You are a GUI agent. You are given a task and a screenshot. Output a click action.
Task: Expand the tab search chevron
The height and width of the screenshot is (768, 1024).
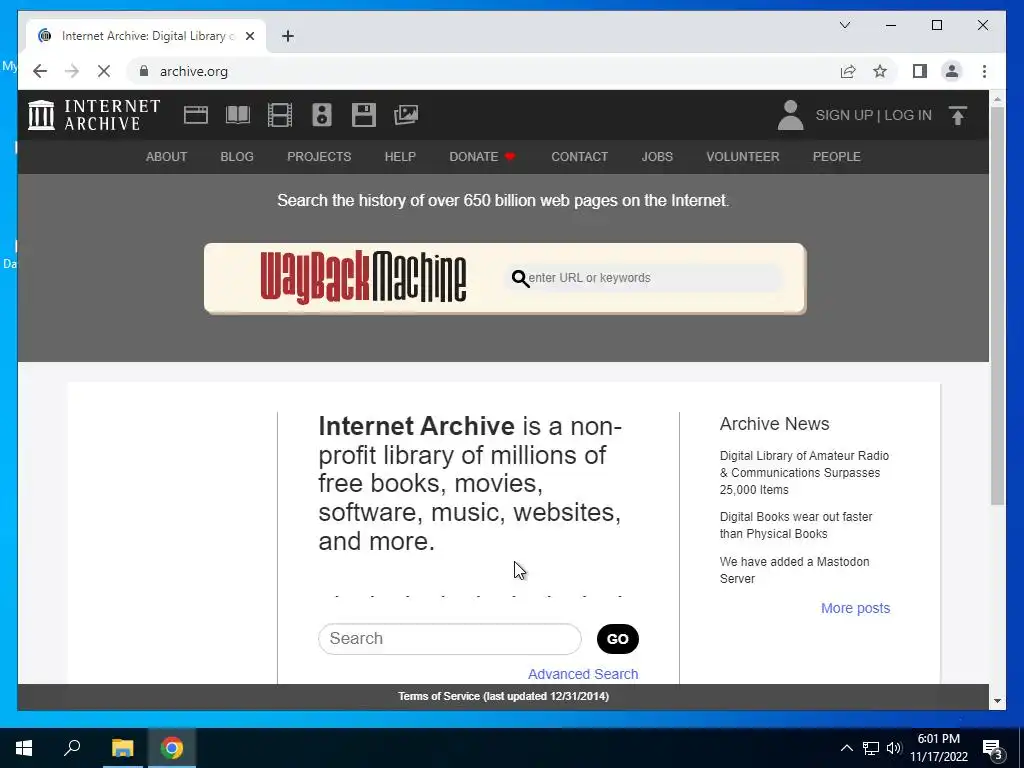pyautogui.click(x=844, y=25)
